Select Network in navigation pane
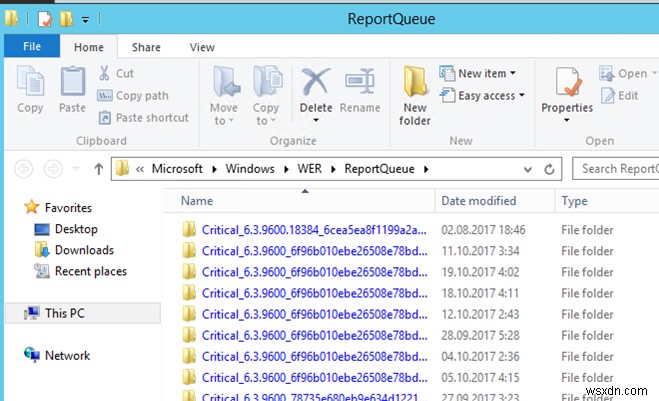The height and width of the screenshot is (401, 659). (57, 356)
